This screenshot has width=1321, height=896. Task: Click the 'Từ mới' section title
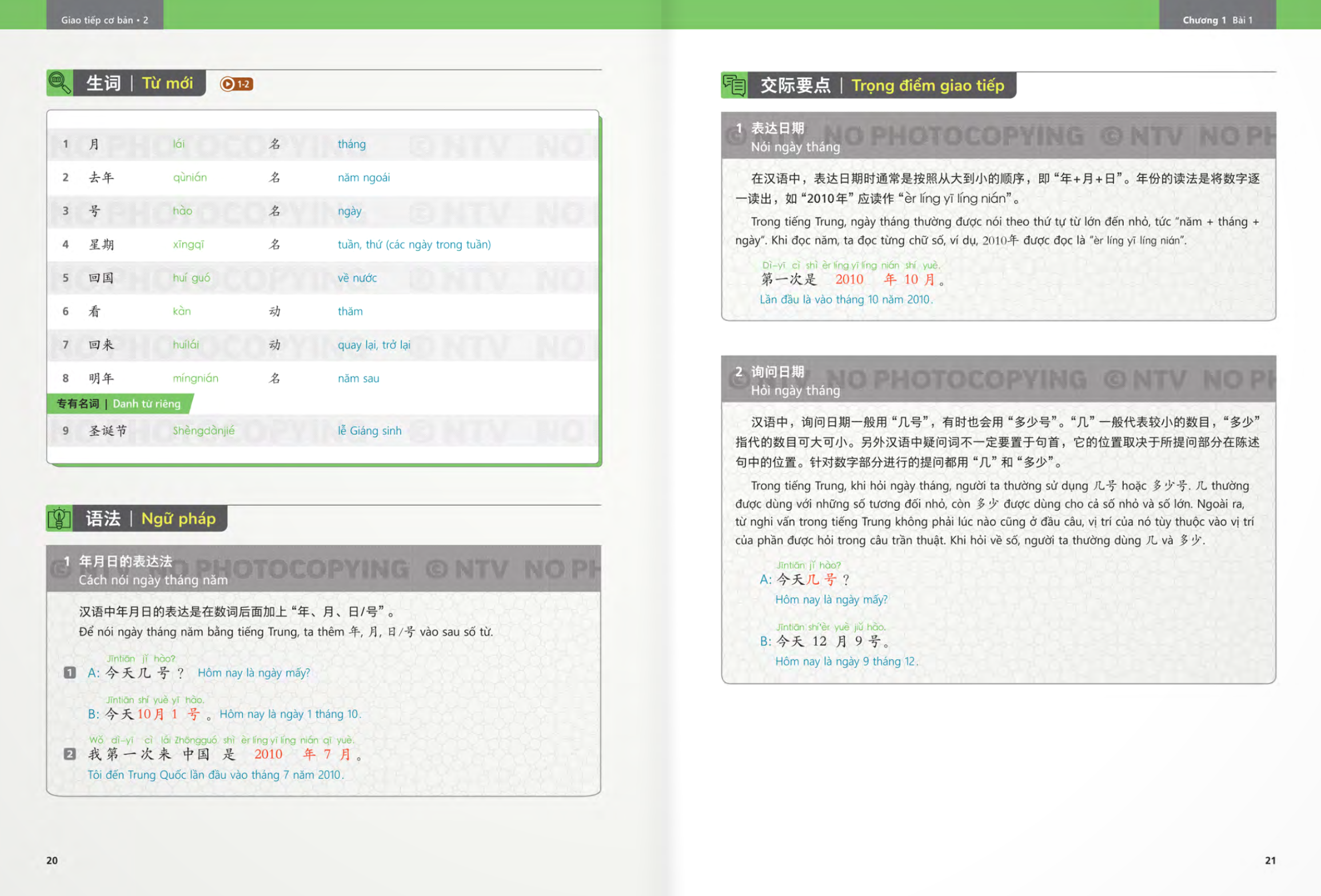(167, 83)
